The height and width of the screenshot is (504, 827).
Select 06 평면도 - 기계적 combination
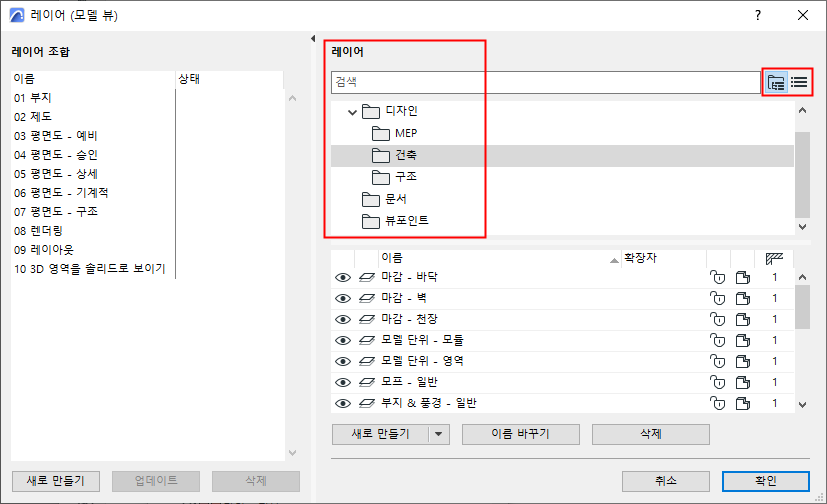tap(61, 193)
